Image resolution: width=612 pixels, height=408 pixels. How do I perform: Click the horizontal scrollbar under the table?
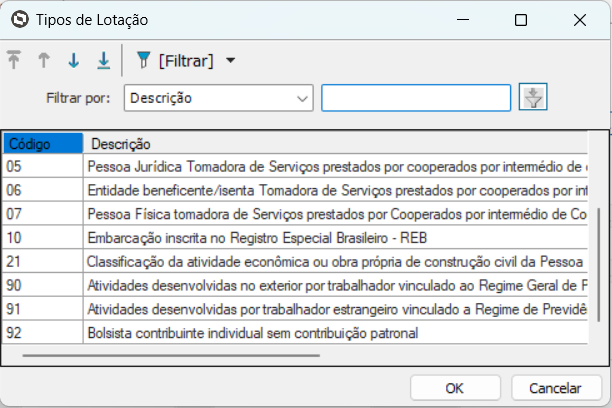click(x=170, y=354)
